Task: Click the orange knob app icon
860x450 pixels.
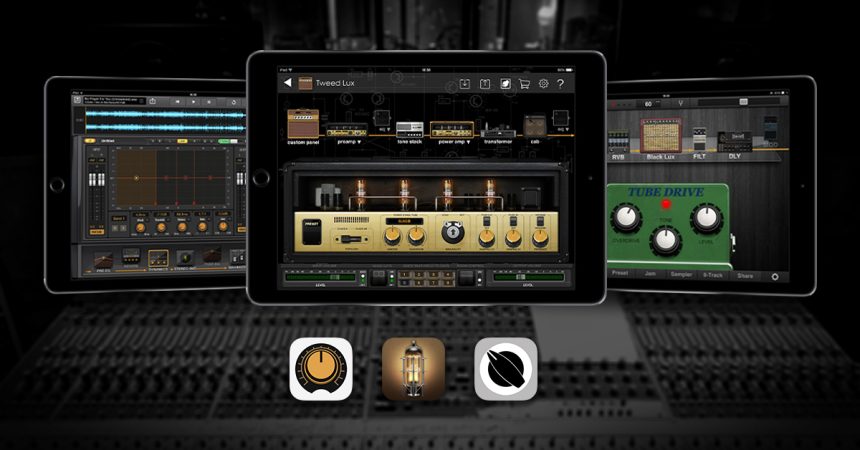Action: [321, 369]
